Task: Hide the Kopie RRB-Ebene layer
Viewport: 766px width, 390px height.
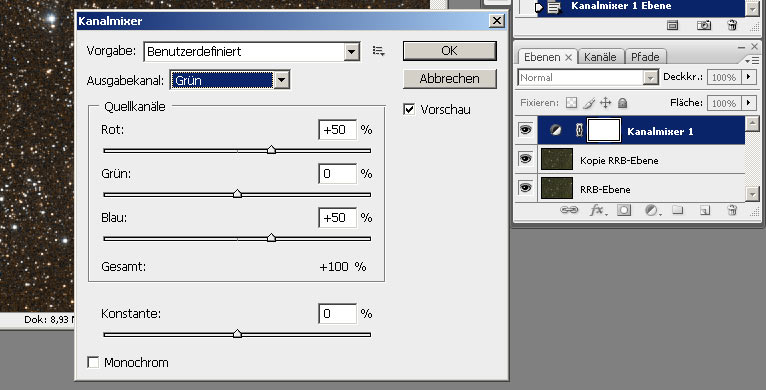Action: tap(526, 159)
